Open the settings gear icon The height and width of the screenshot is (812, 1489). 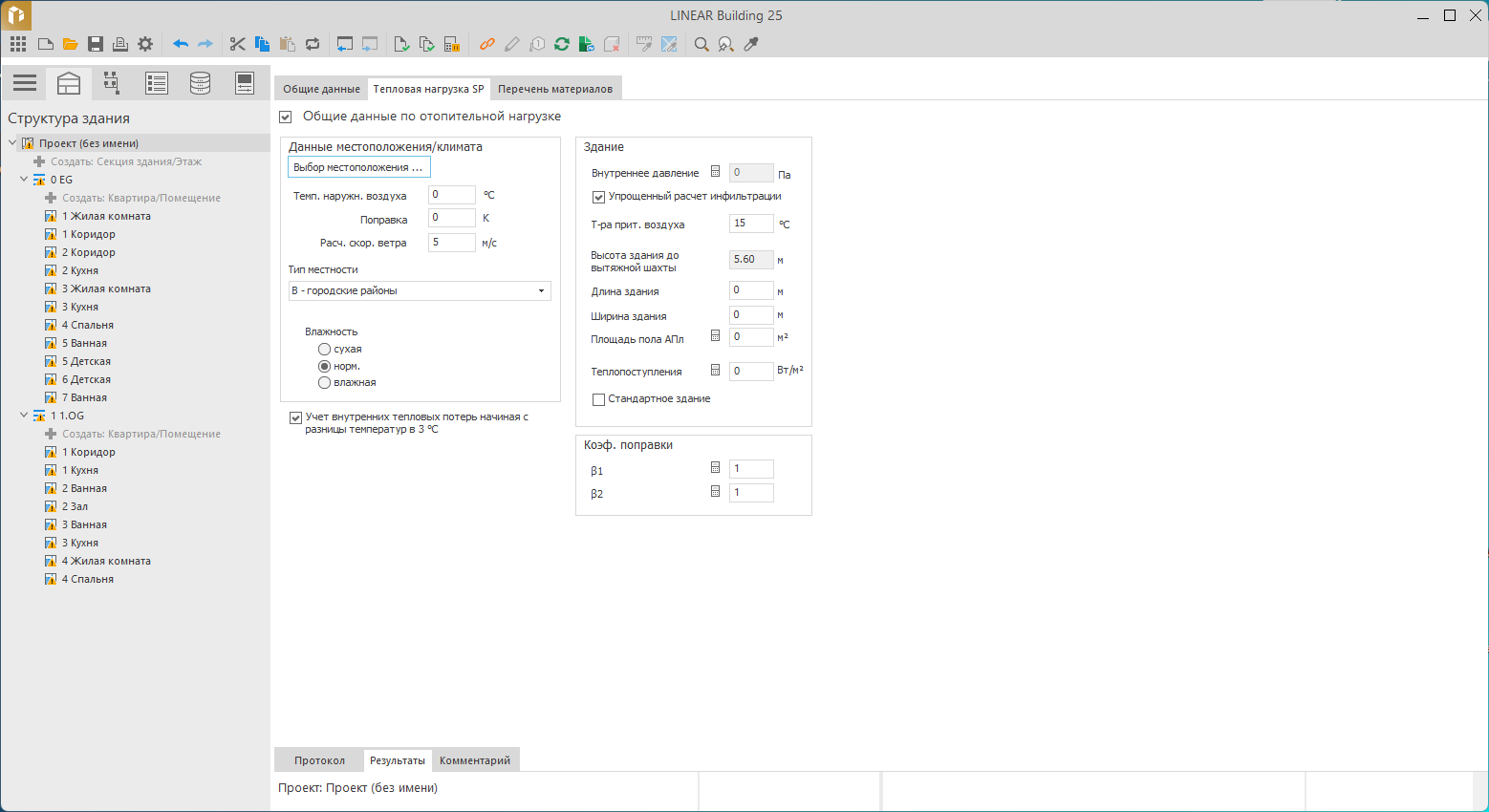pos(145,44)
